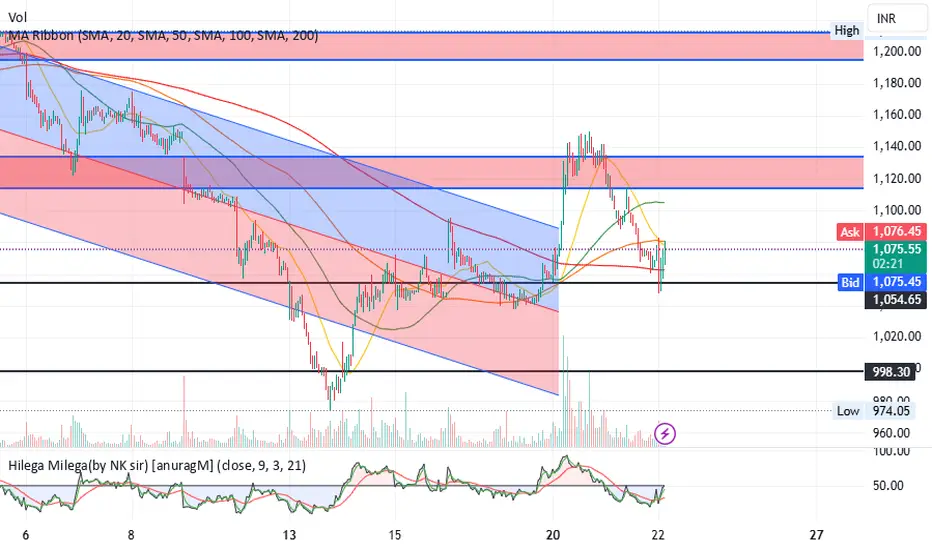Click date 6 on the time axis
932x550 pixels.
coord(26,535)
